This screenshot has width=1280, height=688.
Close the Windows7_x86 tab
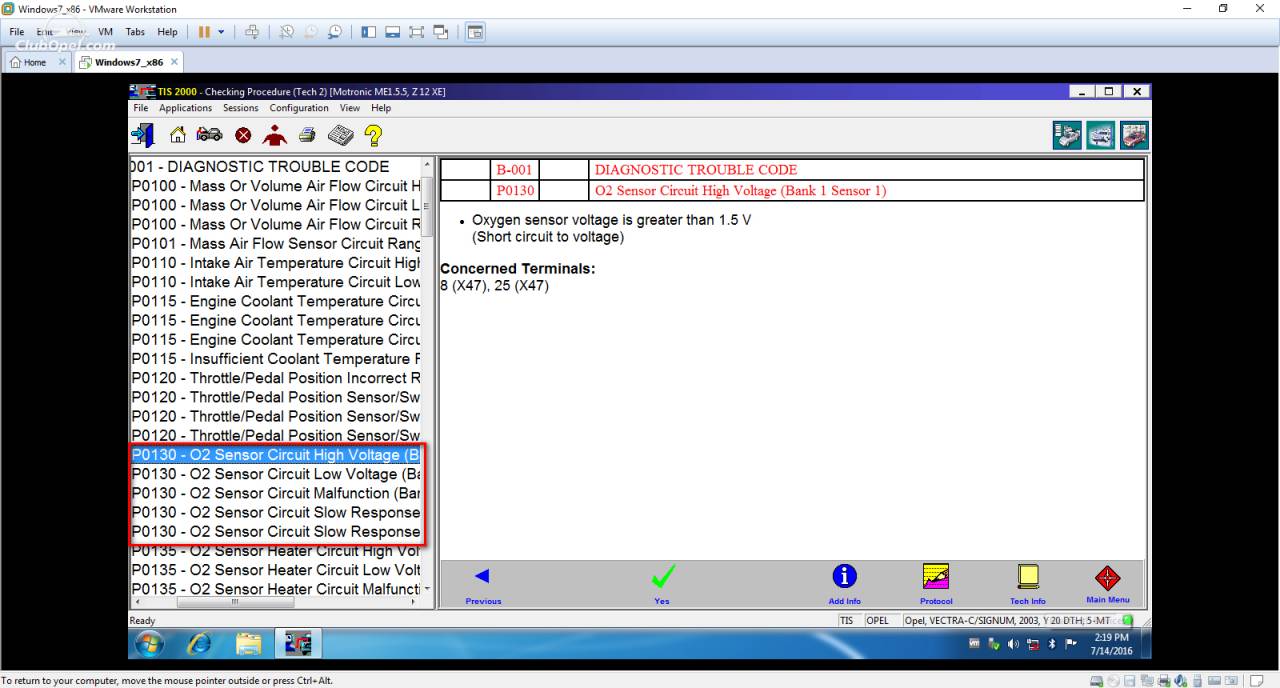174,62
